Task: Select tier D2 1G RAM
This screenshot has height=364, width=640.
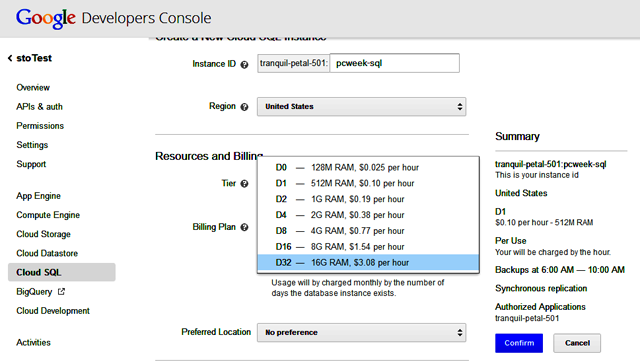Action: click(x=368, y=200)
